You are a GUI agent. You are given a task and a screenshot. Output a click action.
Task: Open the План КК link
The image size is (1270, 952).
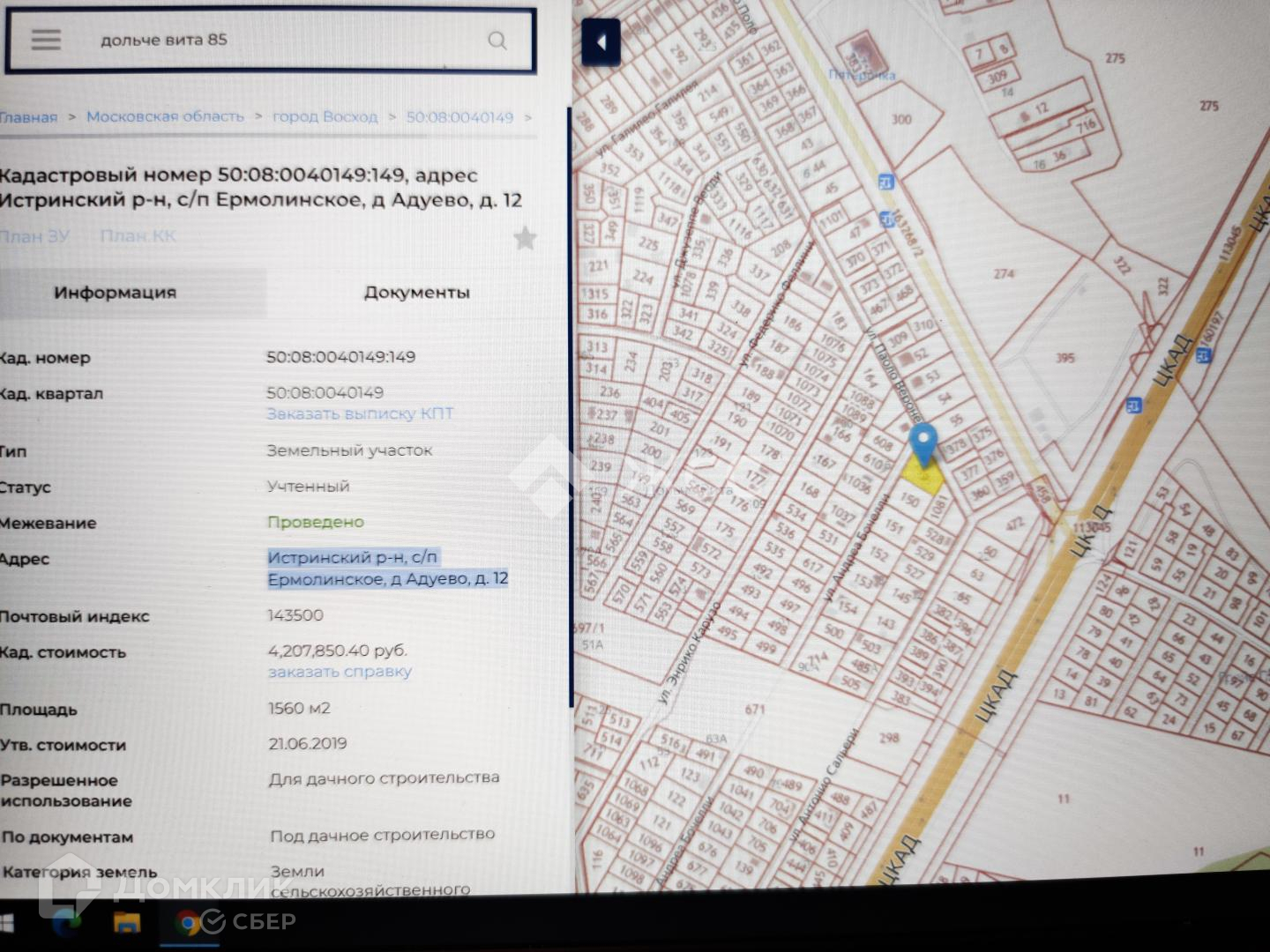[138, 236]
